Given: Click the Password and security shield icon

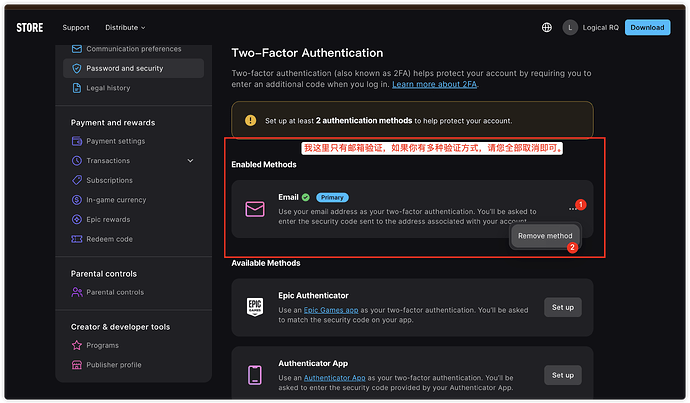Looking at the screenshot, I should tap(77, 68).
